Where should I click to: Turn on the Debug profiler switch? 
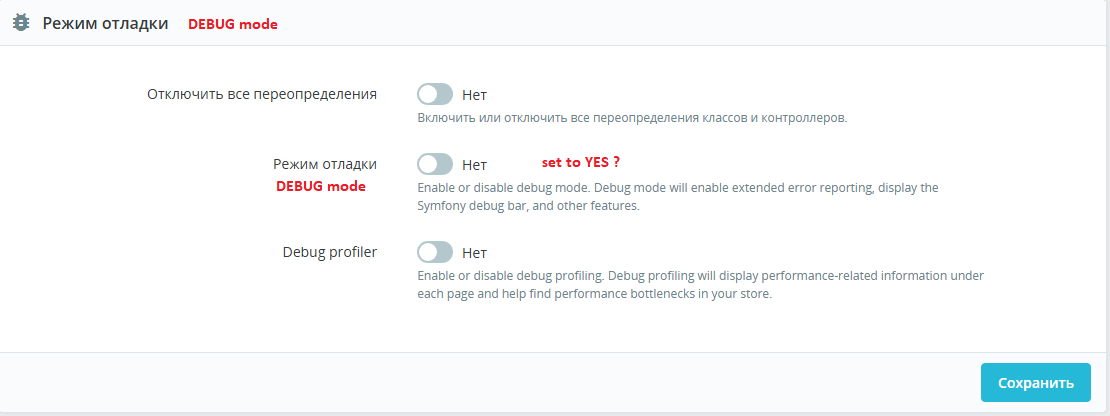pos(435,252)
